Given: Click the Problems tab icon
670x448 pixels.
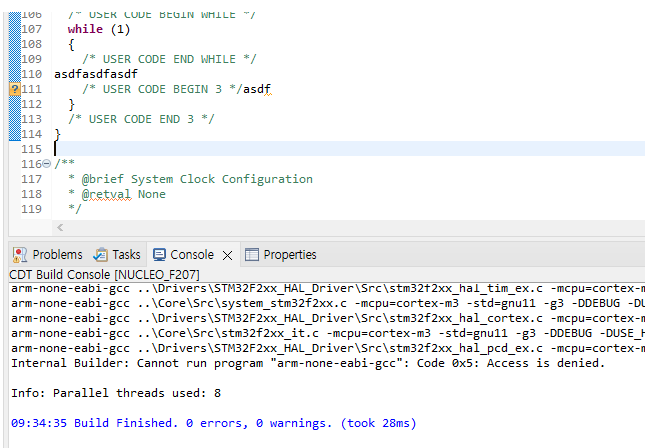Looking at the screenshot, I should point(20,255).
